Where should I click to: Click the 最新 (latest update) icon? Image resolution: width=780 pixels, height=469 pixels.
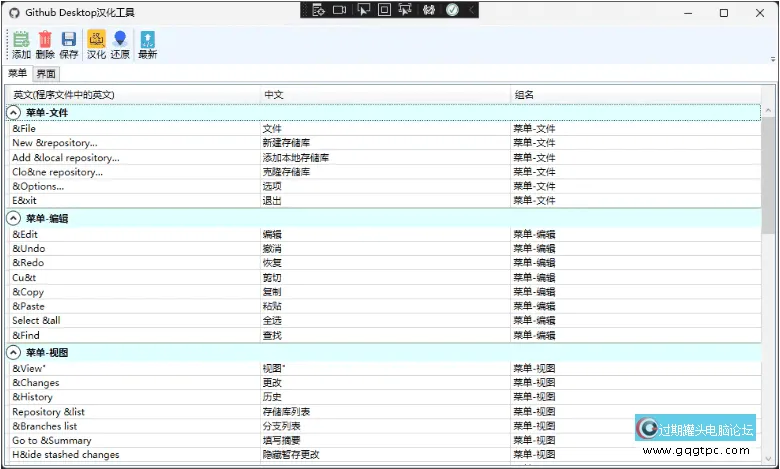tap(148, 45)
